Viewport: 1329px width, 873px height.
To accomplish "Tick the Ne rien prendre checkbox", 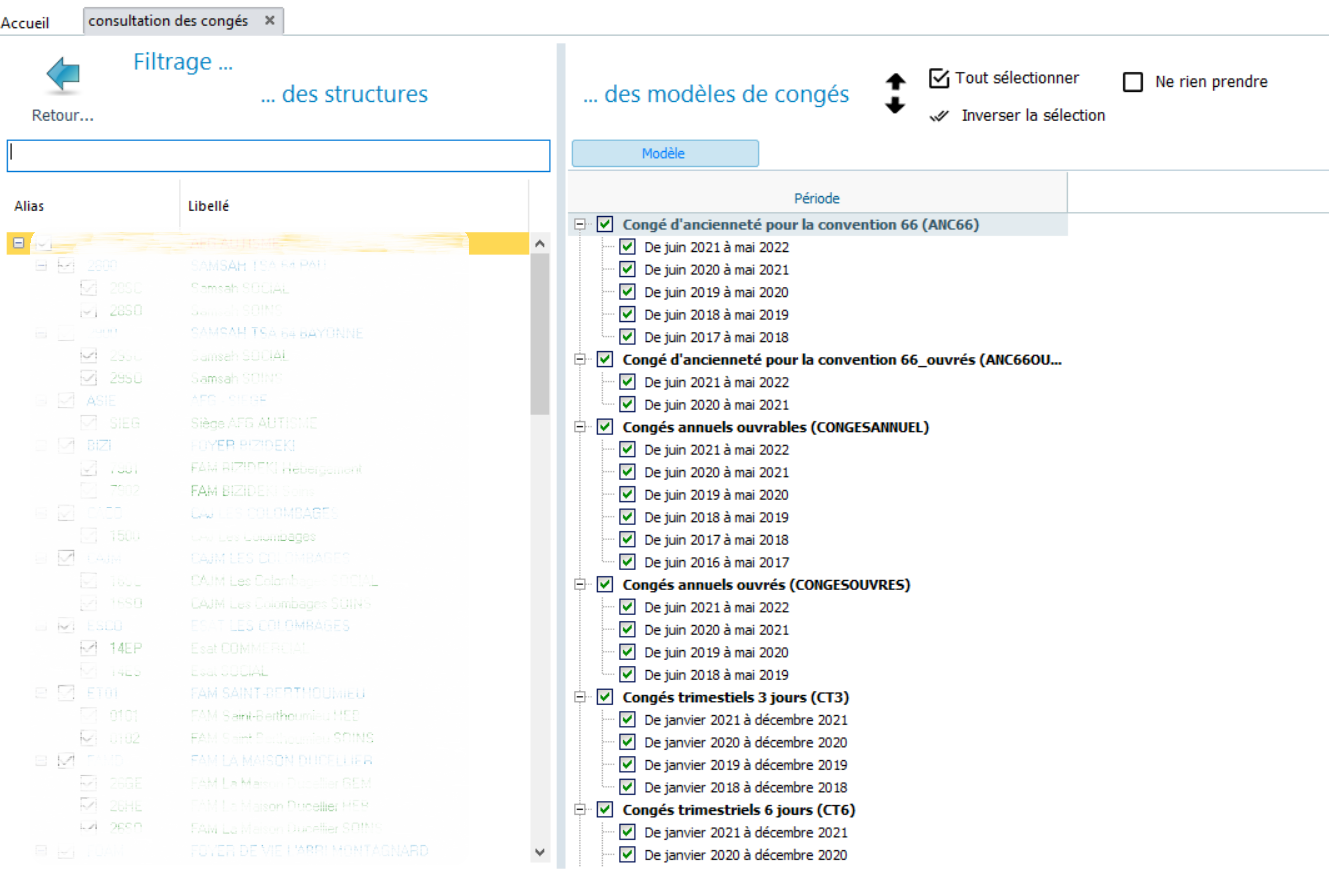I will 1133,82.
